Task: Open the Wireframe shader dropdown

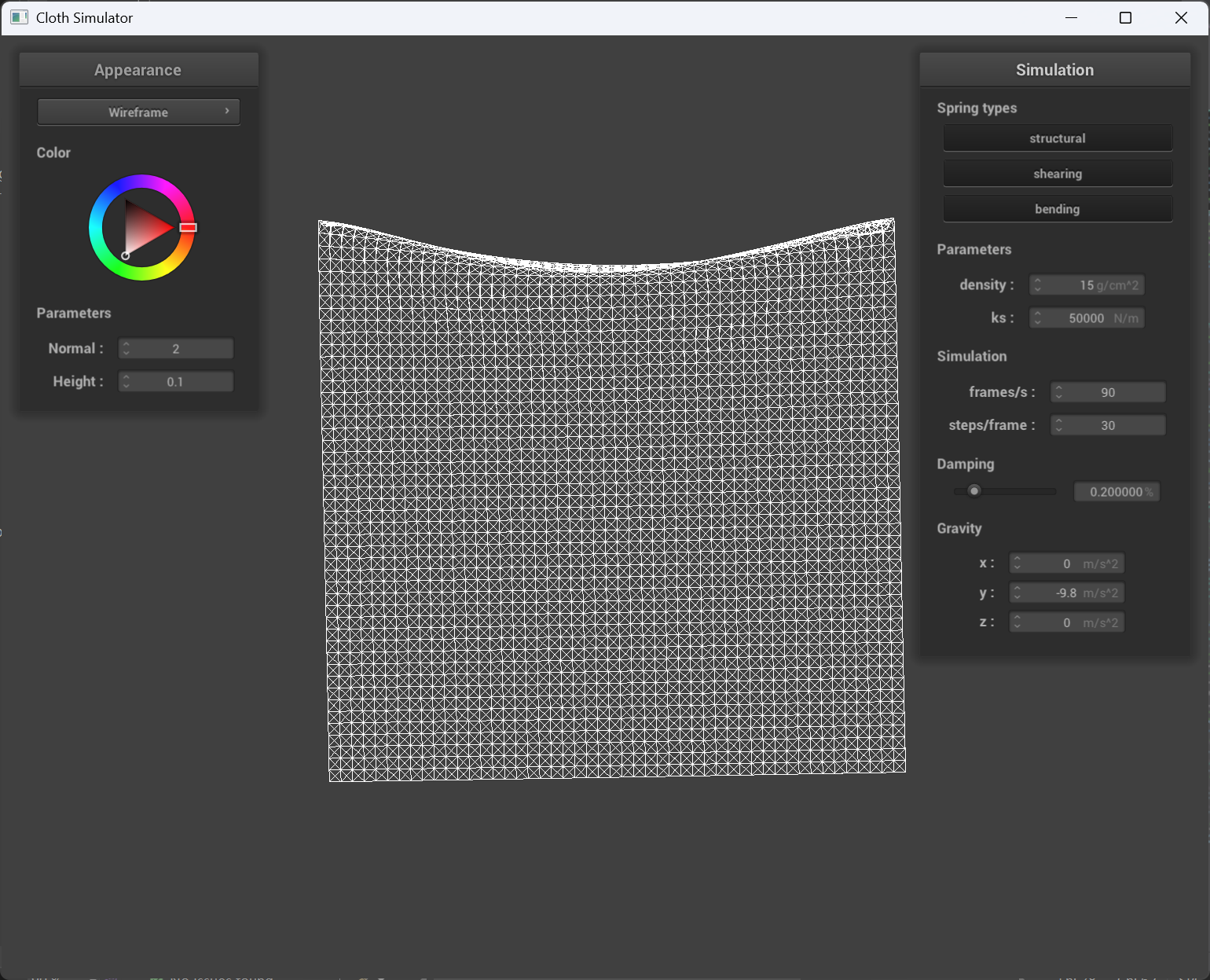Action: pyautogui.click(x=138, y=112)
